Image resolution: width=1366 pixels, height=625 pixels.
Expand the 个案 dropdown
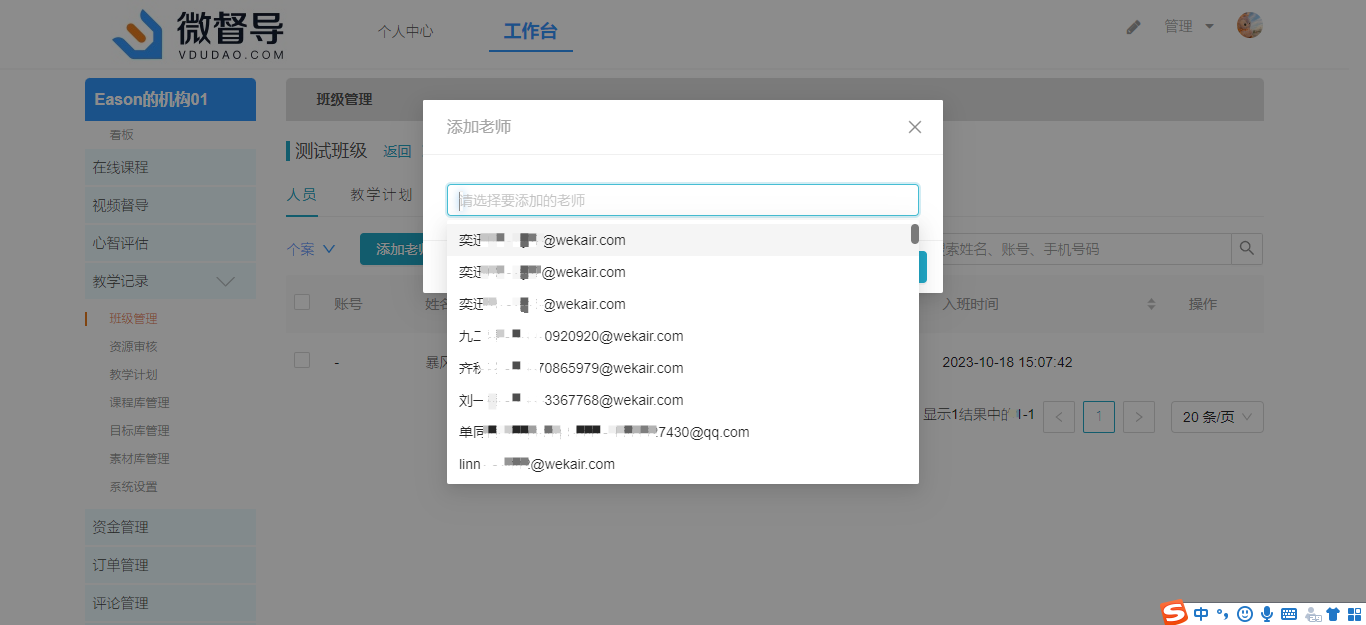[x=311, y=249]
